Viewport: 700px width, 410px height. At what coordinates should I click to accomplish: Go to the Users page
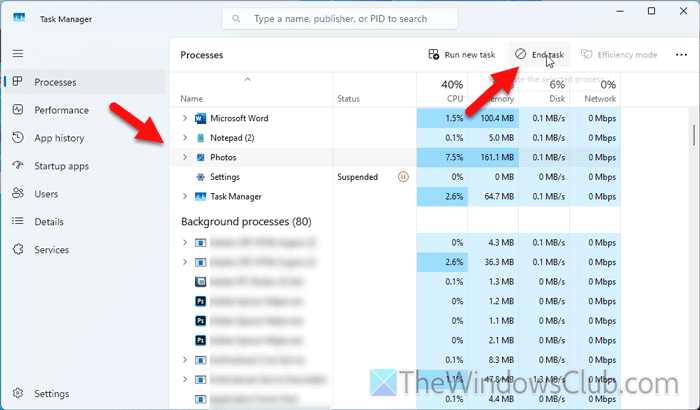[x=47, y=193]
